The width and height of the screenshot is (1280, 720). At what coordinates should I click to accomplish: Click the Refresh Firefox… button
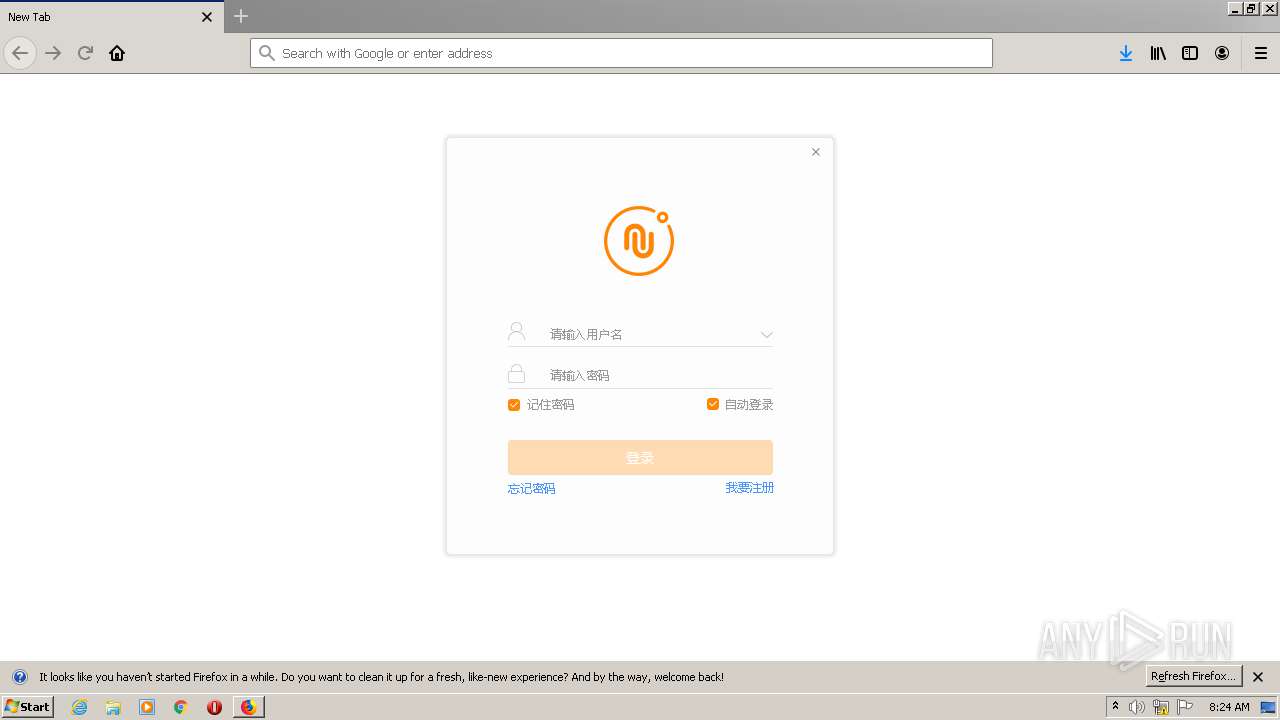tap(1193, 676)
